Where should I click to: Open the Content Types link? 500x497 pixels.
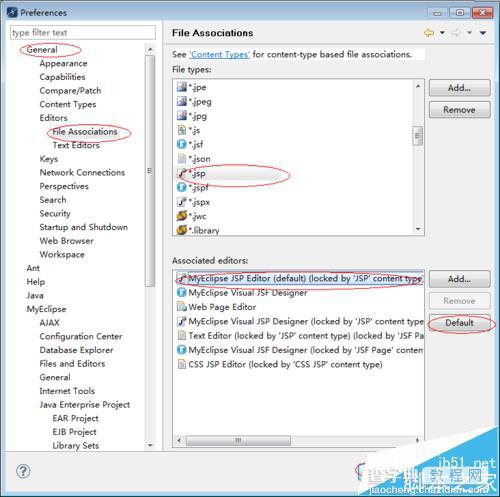pyautogui.click(x=219, y=54)
